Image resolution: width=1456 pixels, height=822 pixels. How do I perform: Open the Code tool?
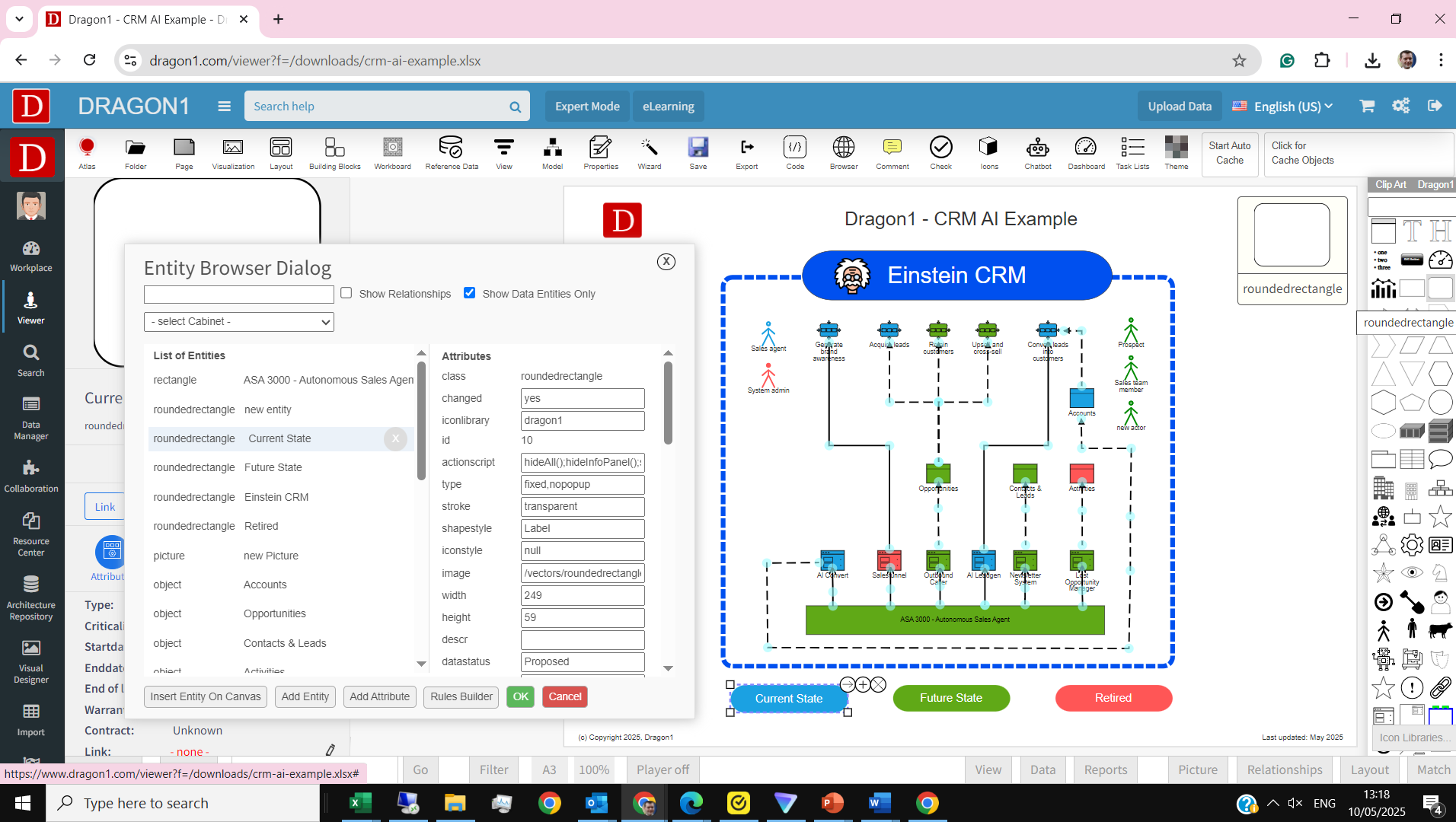click(795, 153)
